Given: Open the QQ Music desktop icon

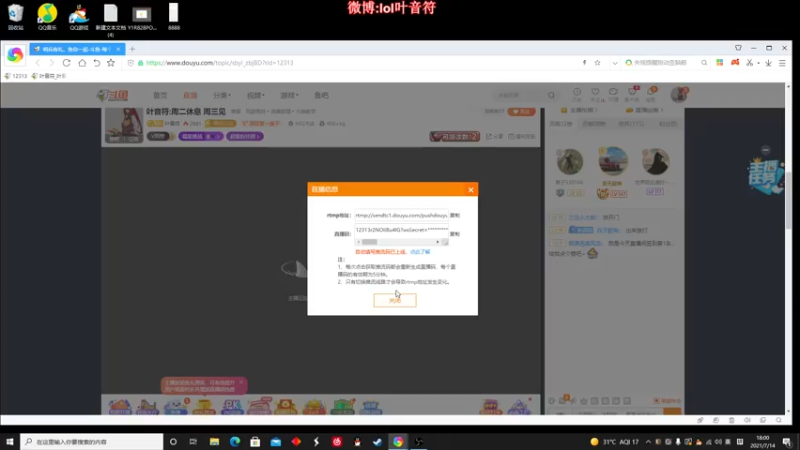Looking at the screenshot, I should (x=47, y=17).
